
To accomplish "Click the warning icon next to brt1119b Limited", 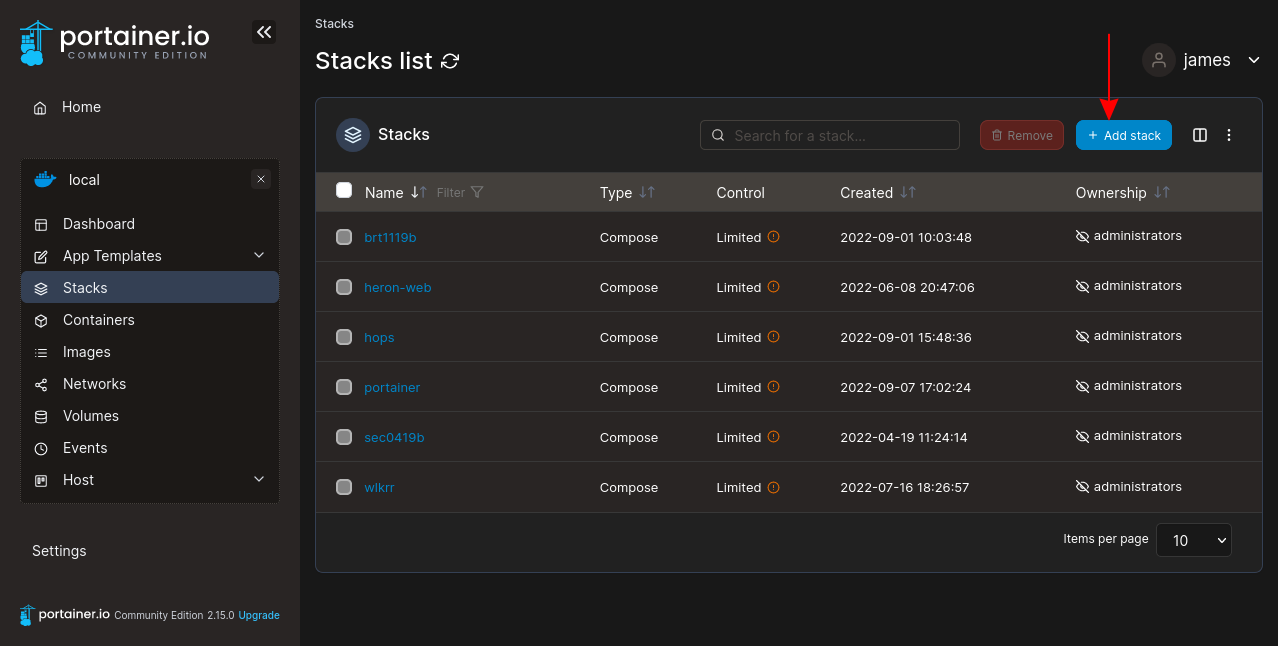I will click(x=773, y=237).
